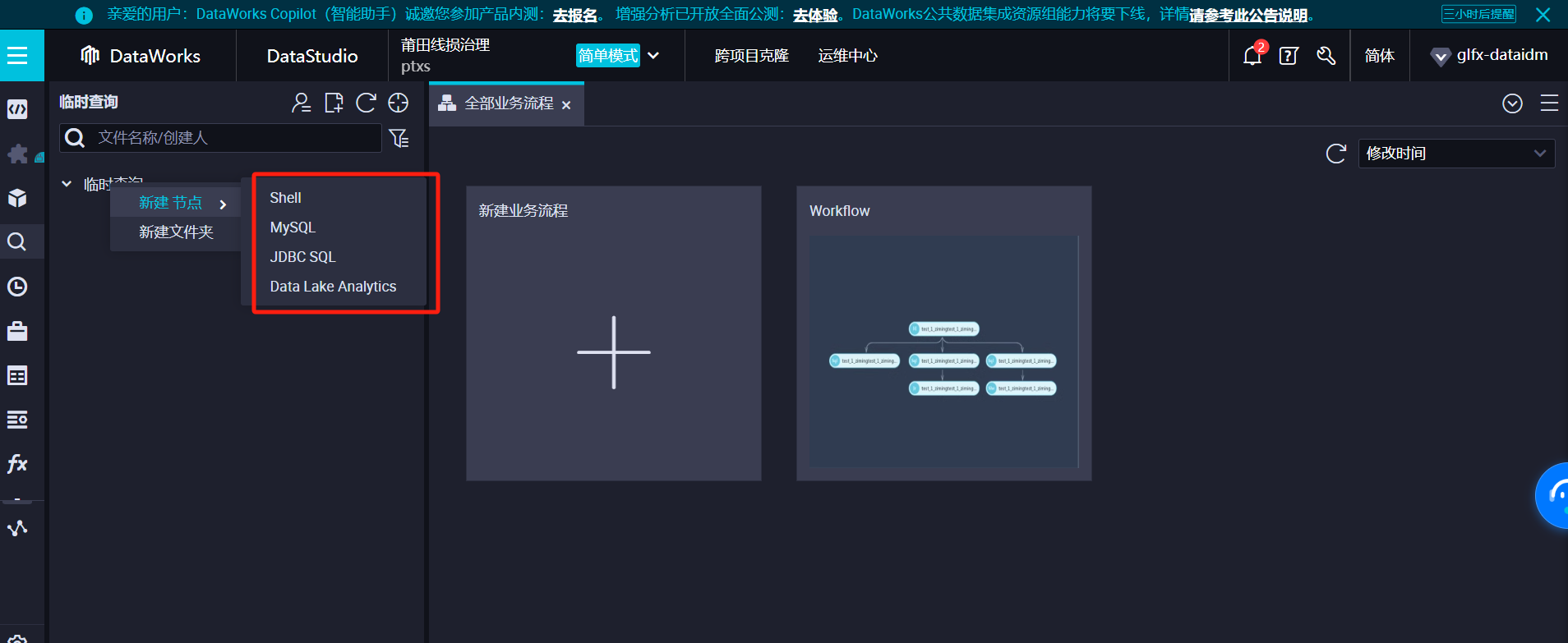Collapse the 临时查询 tree node
1568x643 pixels.
(67, 184)
